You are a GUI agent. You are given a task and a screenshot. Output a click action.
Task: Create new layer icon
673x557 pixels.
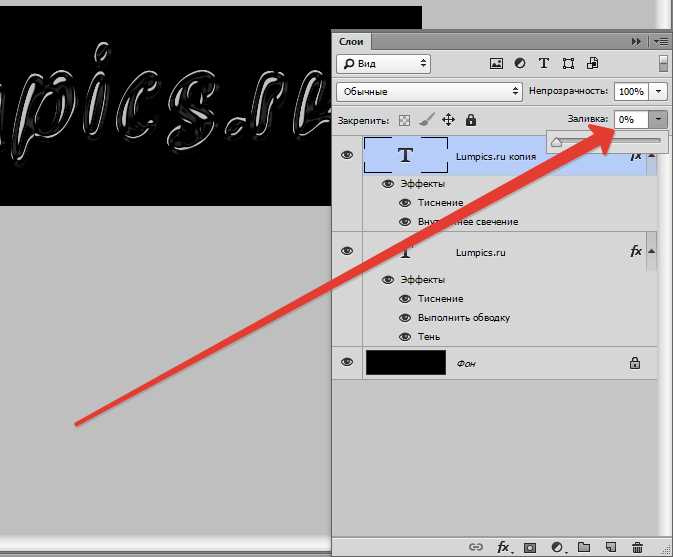610,547
